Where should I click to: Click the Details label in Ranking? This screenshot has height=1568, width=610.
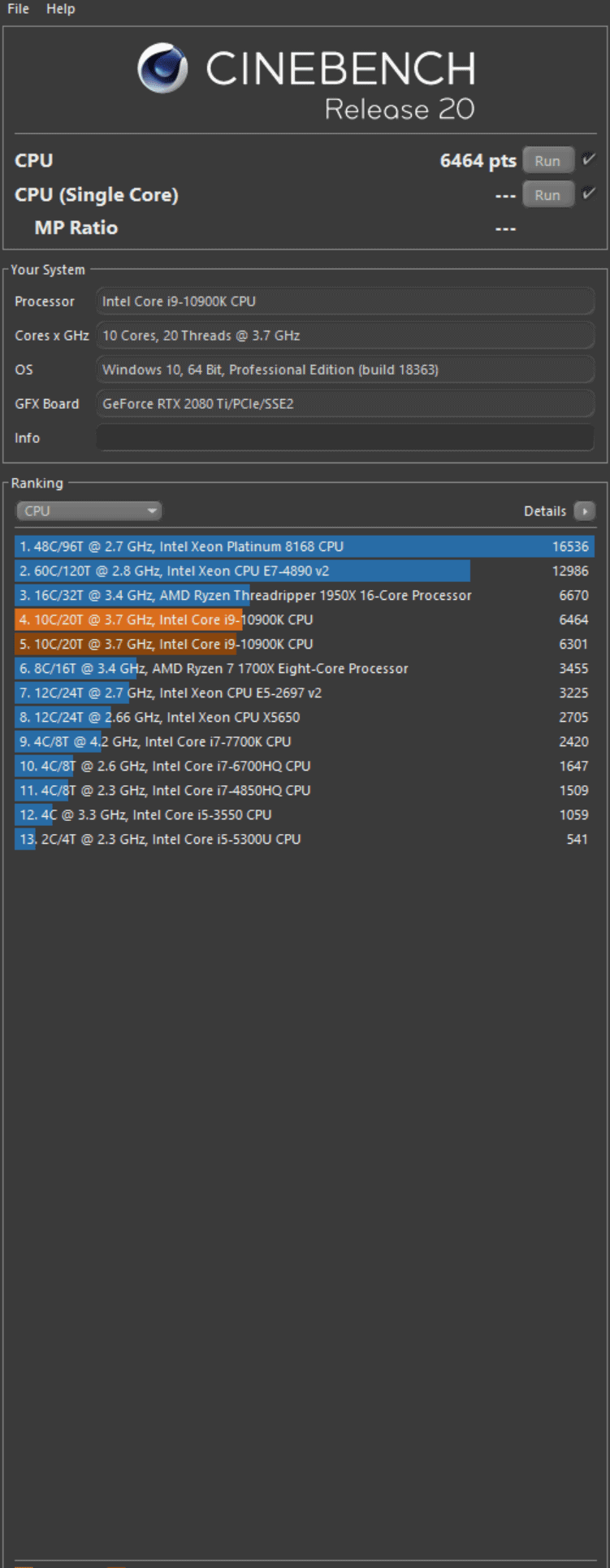(x=545, y=511)
